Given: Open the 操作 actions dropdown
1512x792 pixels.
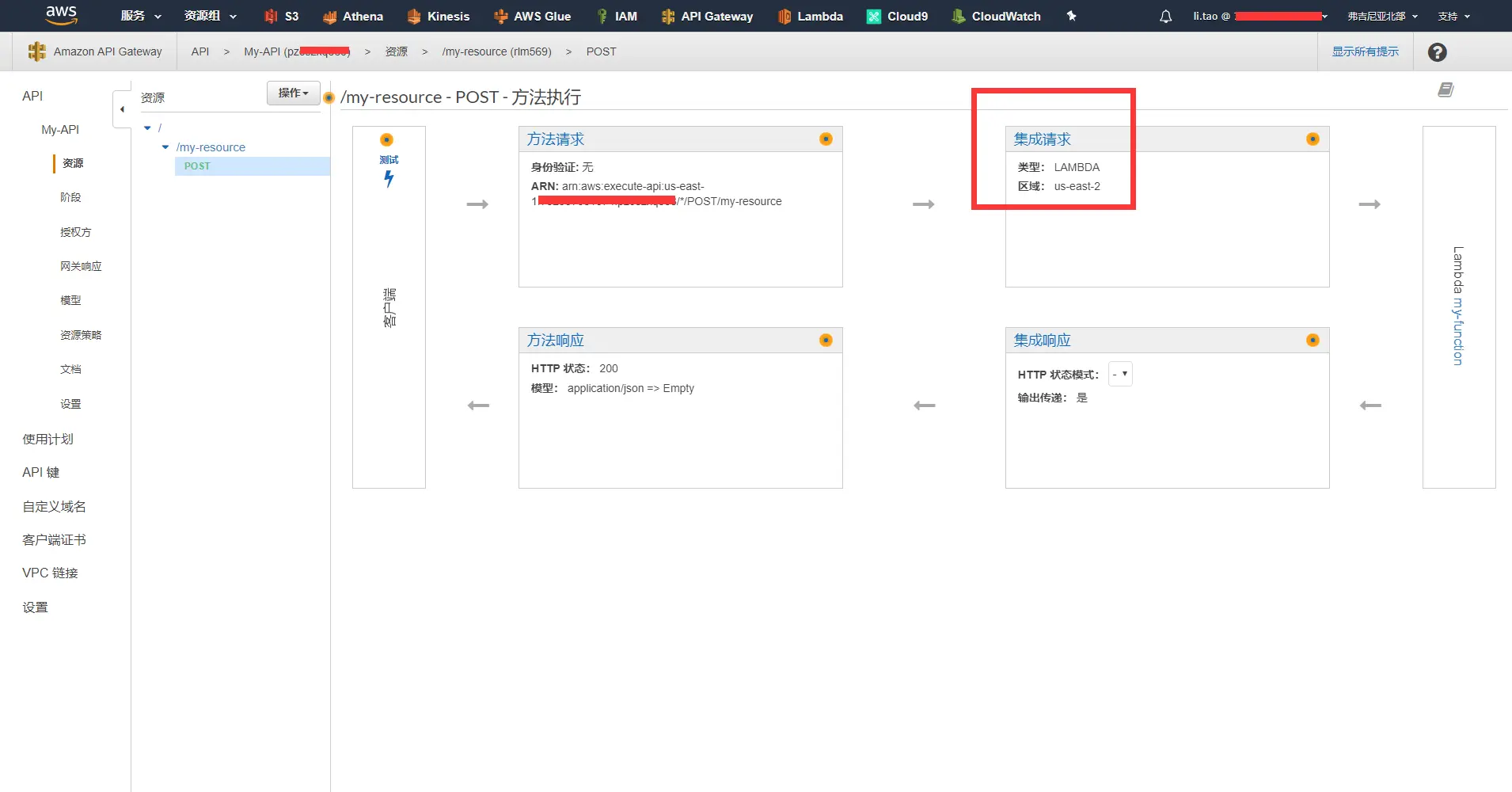Looking at the screenshot, I should [x=294, y=93].
